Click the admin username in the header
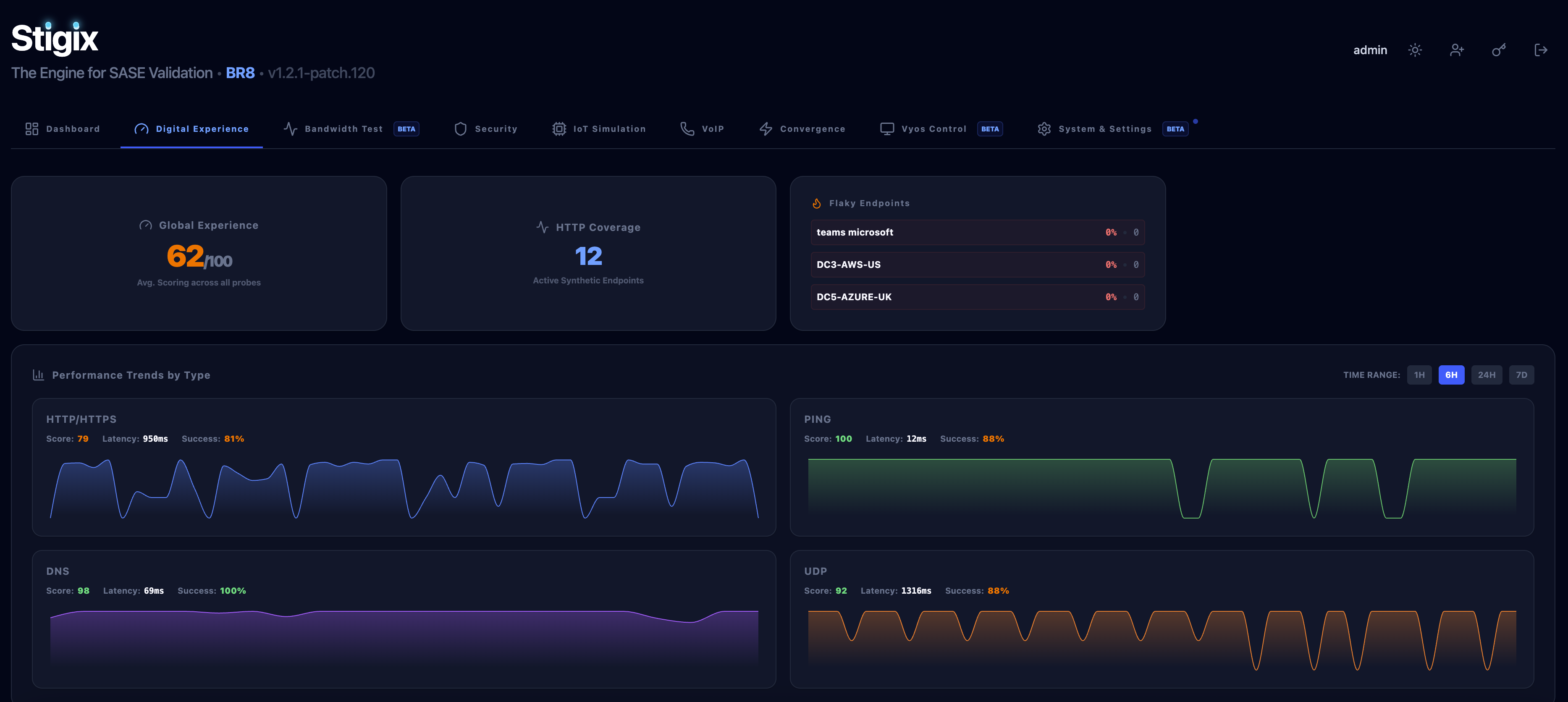Viewport: 1568px width, 702px height. tap(1369, 50)
